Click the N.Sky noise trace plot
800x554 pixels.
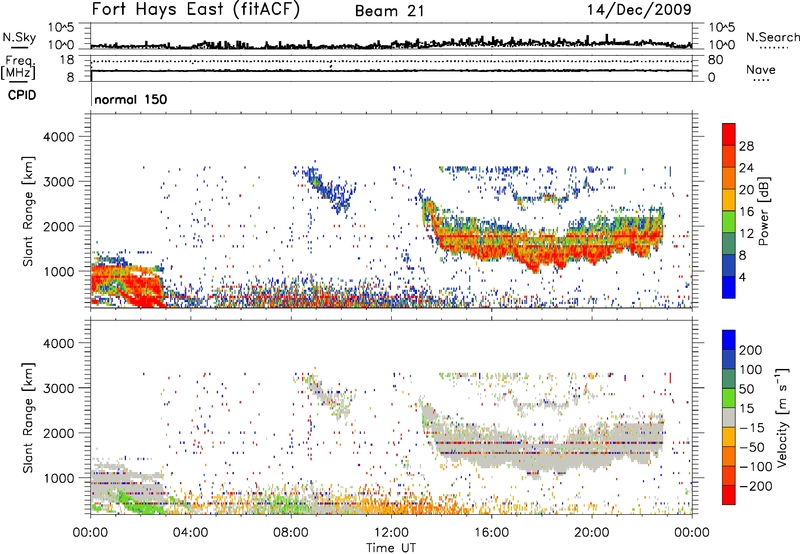pyautogui.click(x=391, y=36)
